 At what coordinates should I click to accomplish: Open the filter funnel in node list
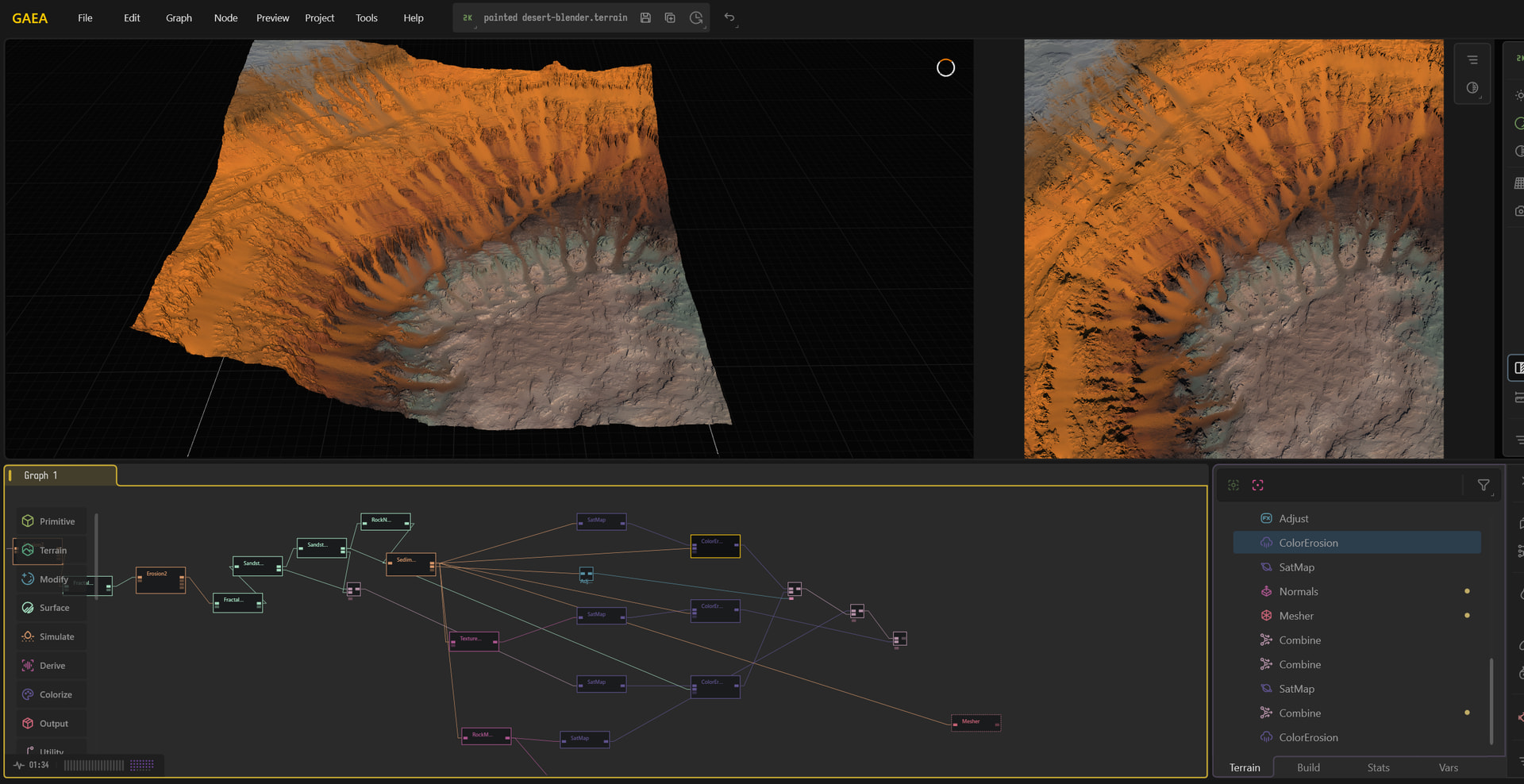(x=1483, y=485)
